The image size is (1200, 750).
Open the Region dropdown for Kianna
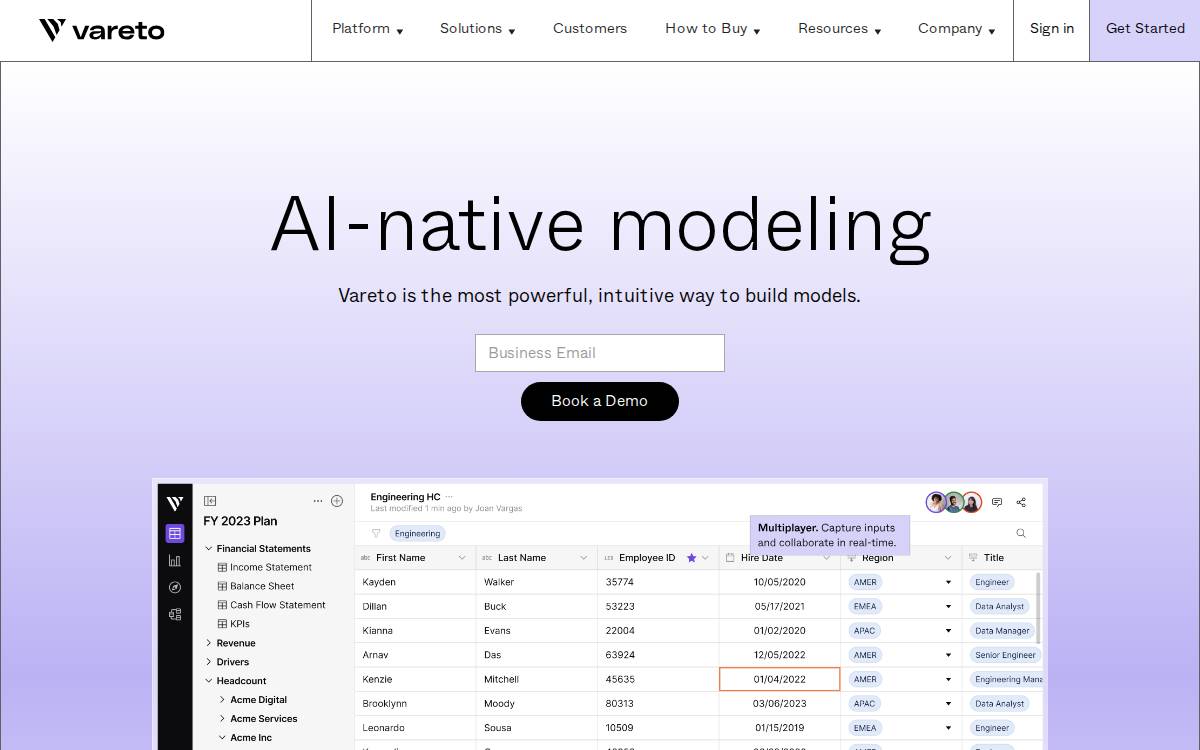click(949, 631)
